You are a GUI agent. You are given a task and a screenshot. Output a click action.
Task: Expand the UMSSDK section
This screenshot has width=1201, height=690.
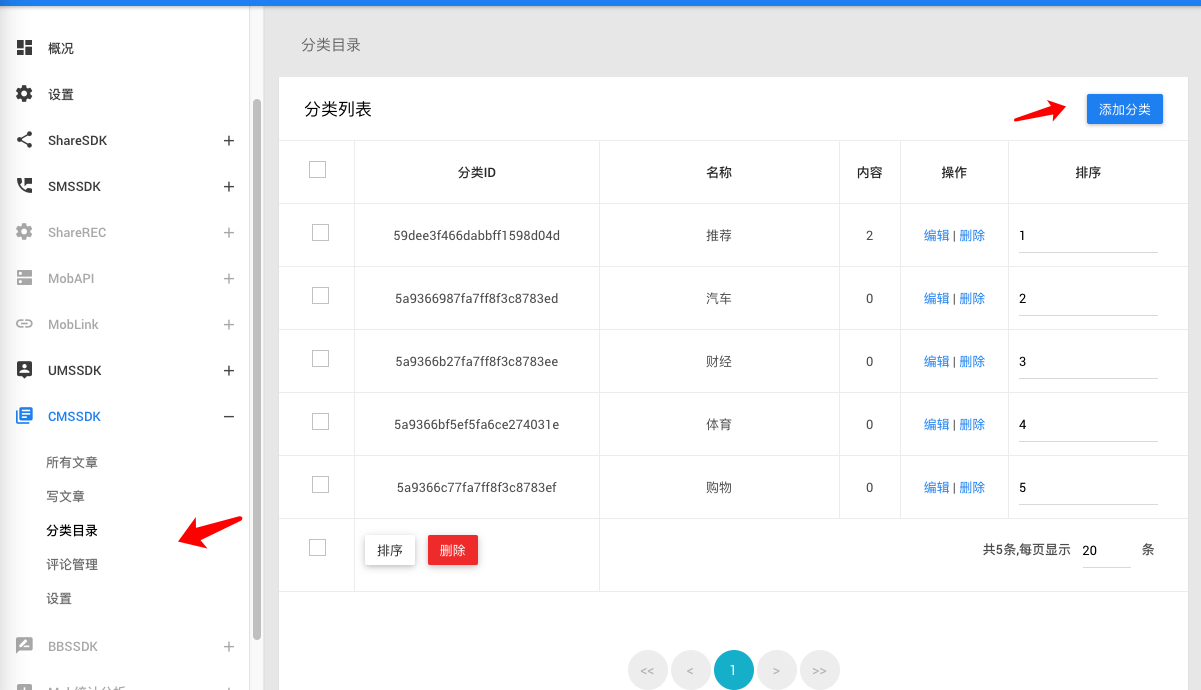click(x=229, y=369)
